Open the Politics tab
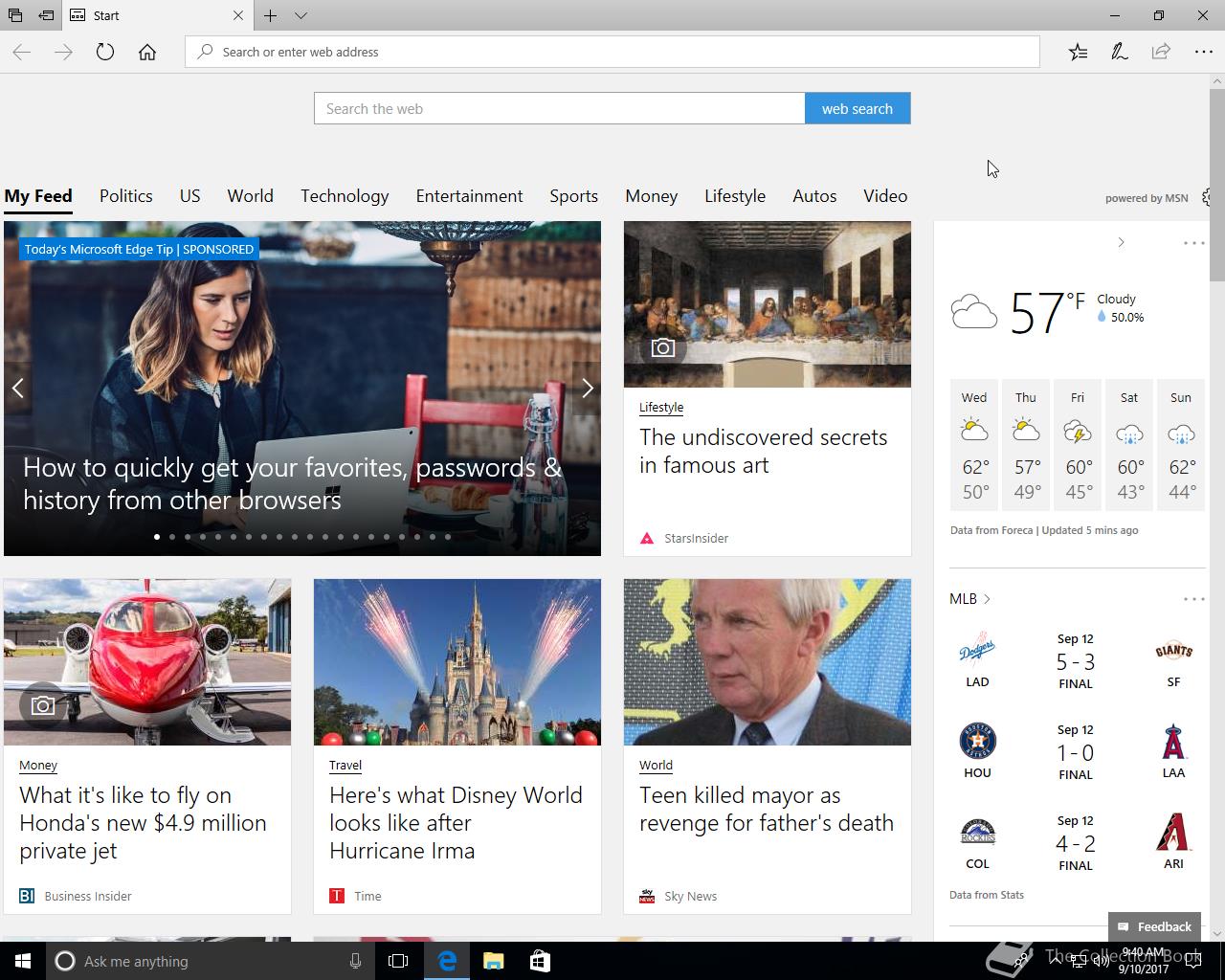Viewport: 1225px width, 980px height. click(x=126, y=196)
